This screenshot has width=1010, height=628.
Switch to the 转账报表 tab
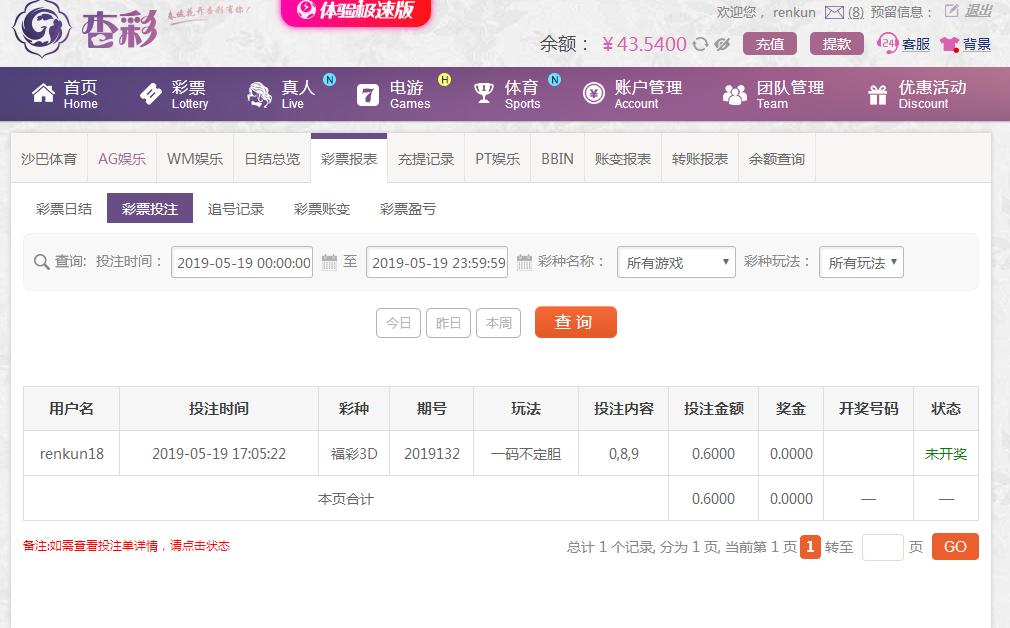pyautogui.click(x=700, y=158)
